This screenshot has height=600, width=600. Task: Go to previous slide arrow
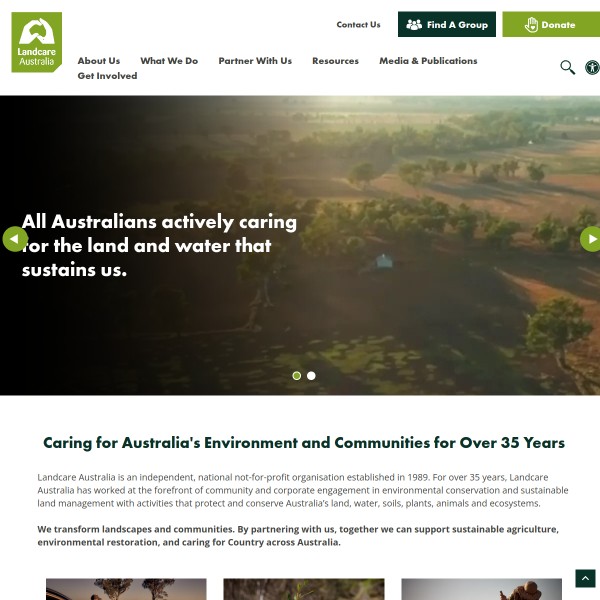point(14,239)
